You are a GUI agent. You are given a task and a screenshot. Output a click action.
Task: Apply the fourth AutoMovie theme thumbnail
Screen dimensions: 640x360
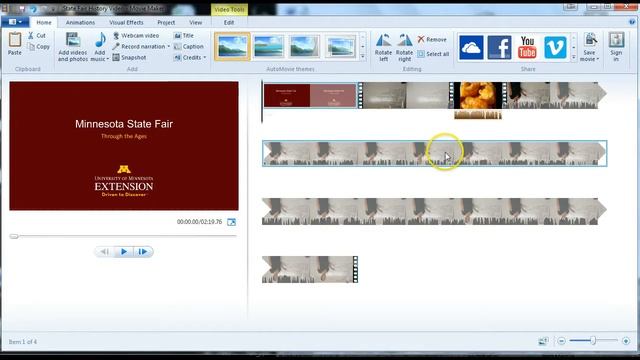tap(340, 47)
